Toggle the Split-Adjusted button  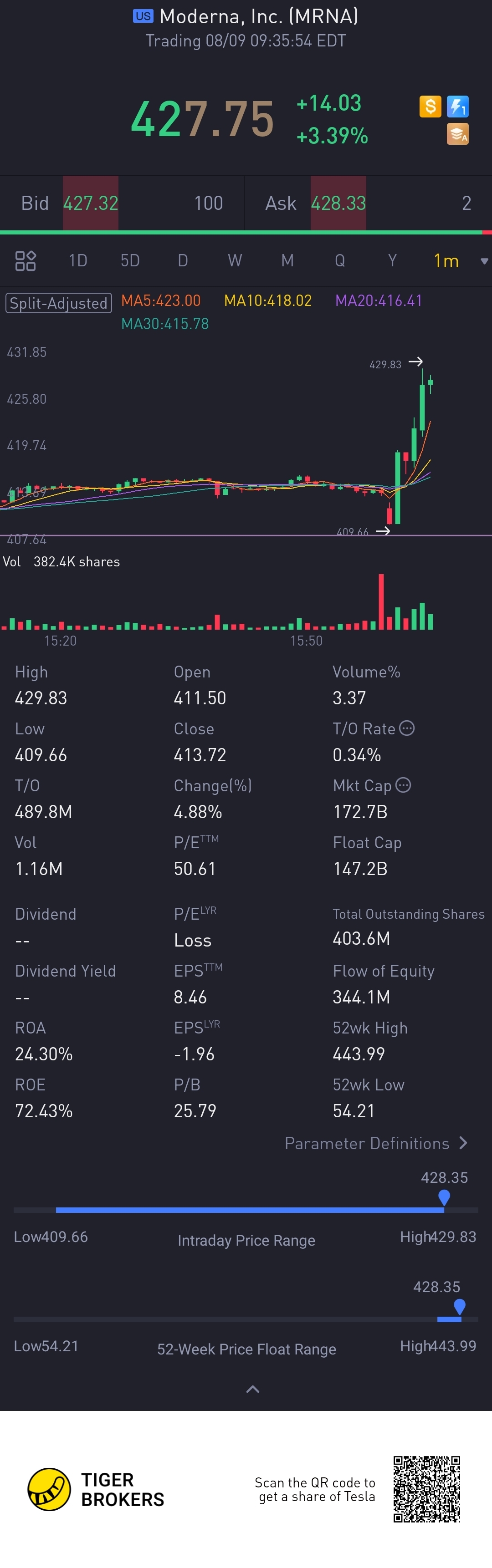click(x=58, y=302)
